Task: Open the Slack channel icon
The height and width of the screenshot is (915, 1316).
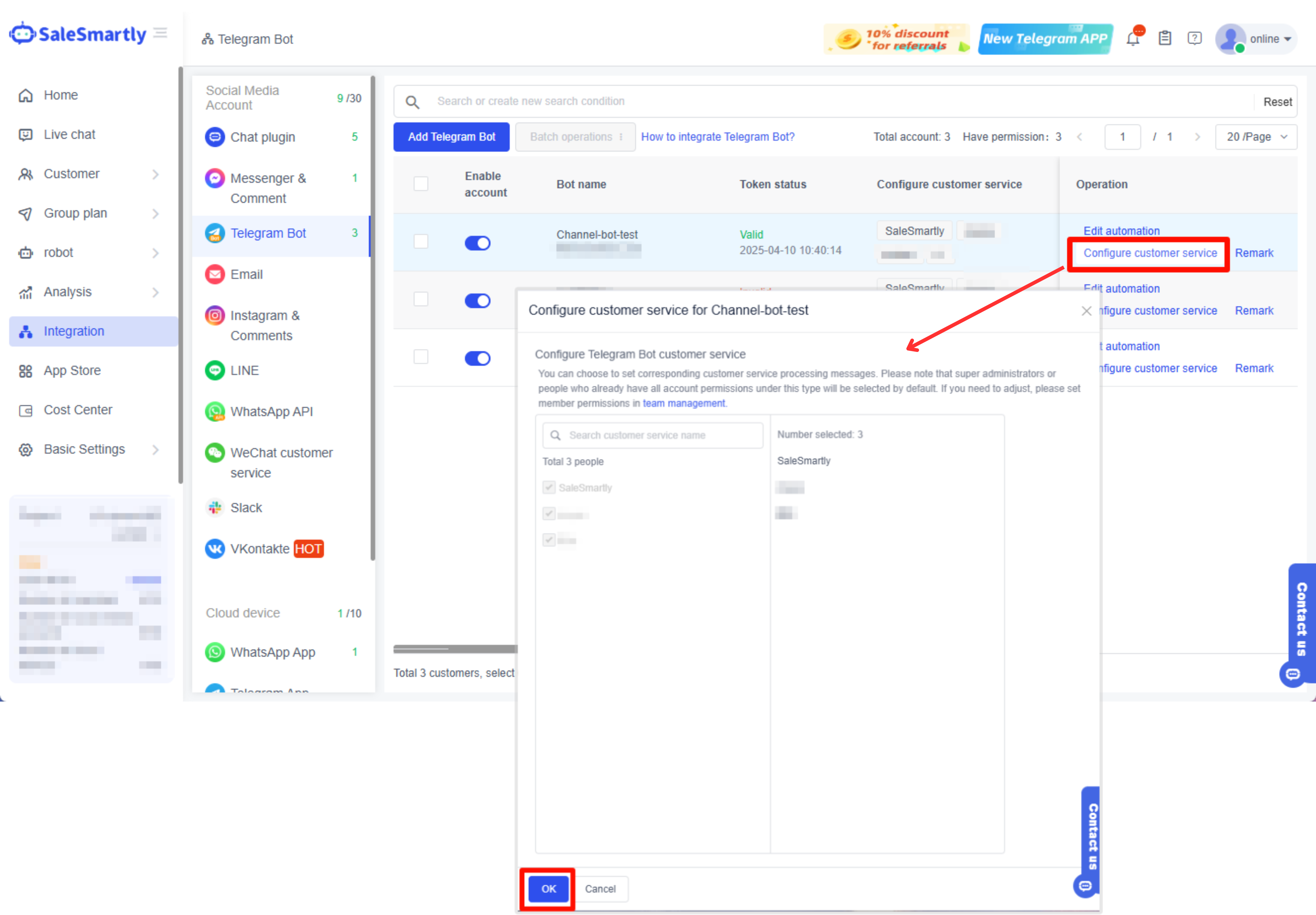Action: (x=214, y=507)
